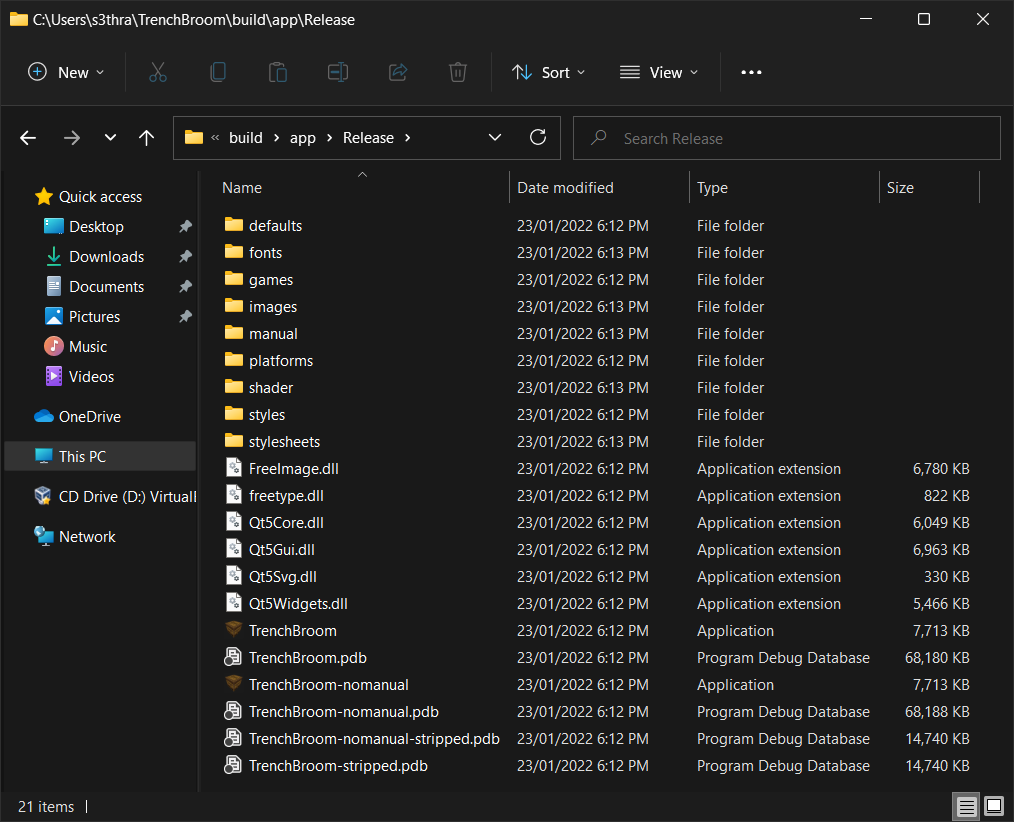Show hidden breadcrumb path chevrons
The image size is (1014, 822).
pos(215,138)
